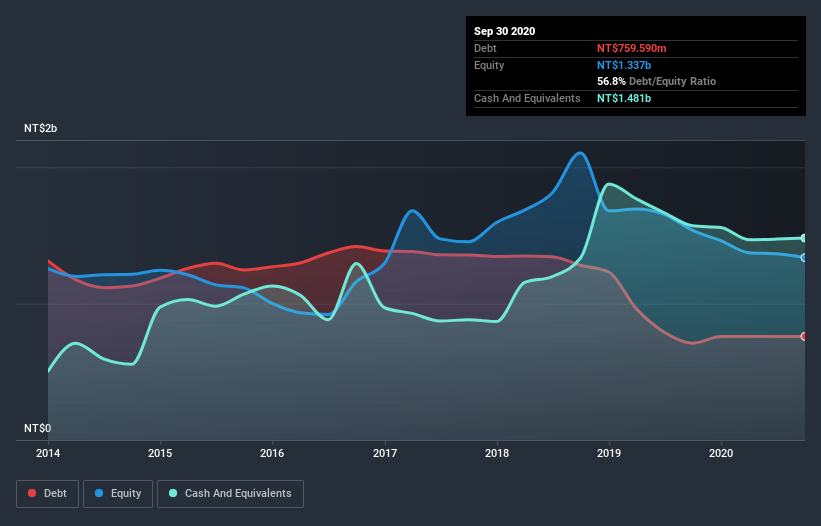Click the Debt row label in the tooltip
The height and width of the screenshot is (526, 821).
485,48
